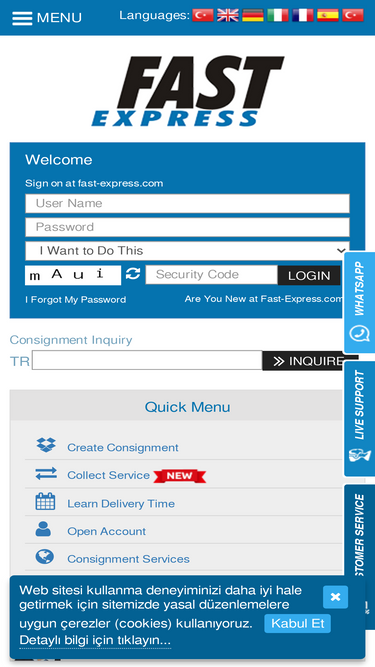Refresh the captcha security image
Viewport: 375px width, 667px height.
click(133, 274)
